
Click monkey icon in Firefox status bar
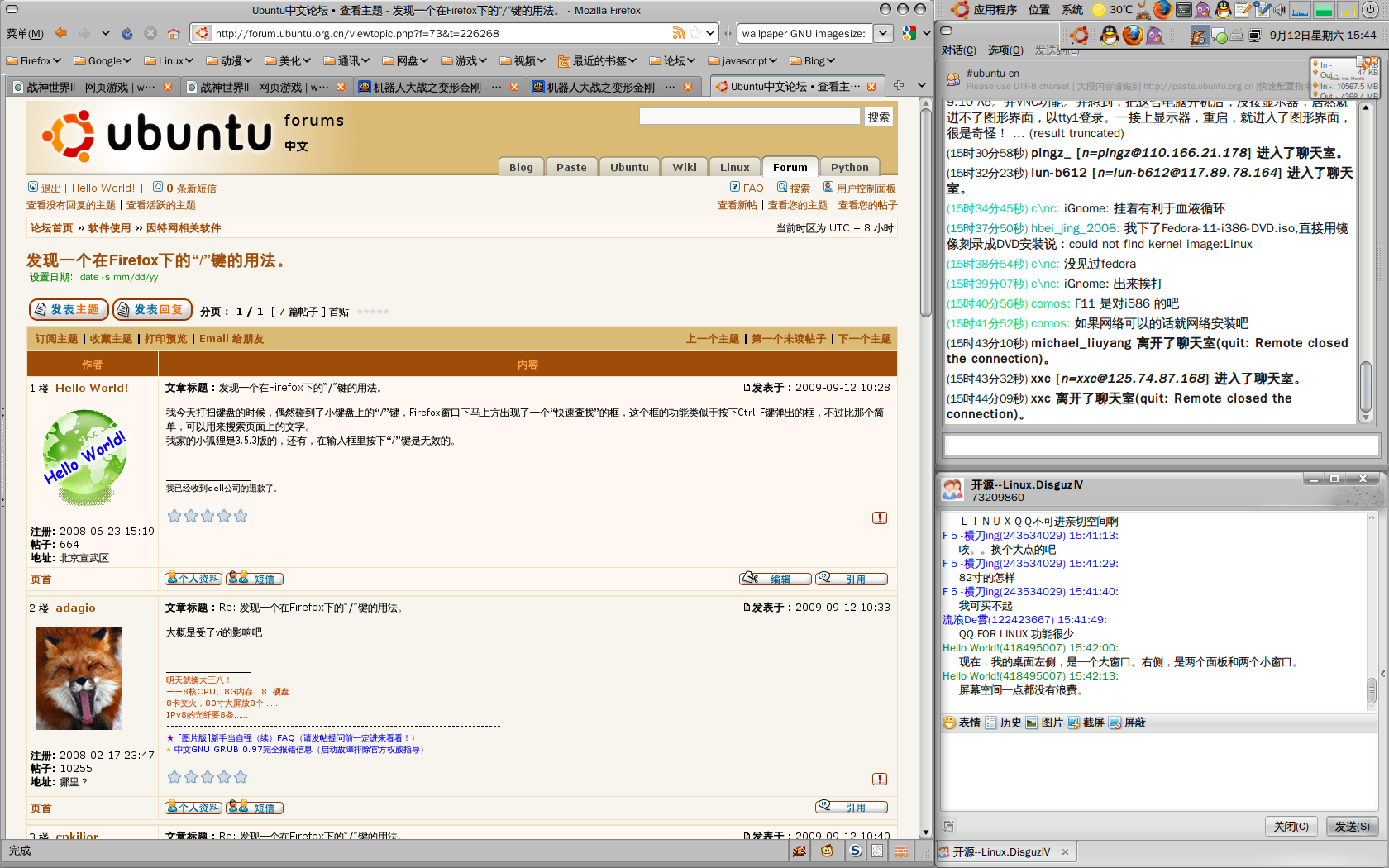(x=827, y=851)
